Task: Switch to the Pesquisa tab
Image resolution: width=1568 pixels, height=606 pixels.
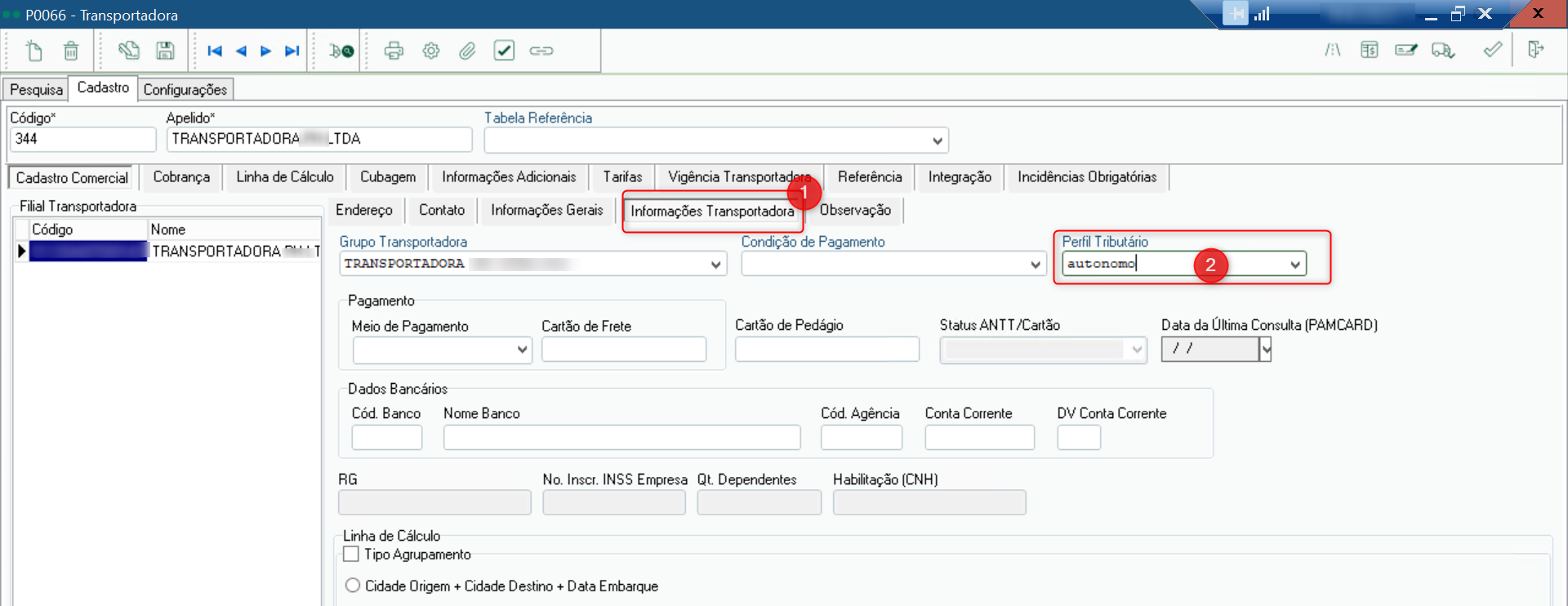Action: (36, 89)
